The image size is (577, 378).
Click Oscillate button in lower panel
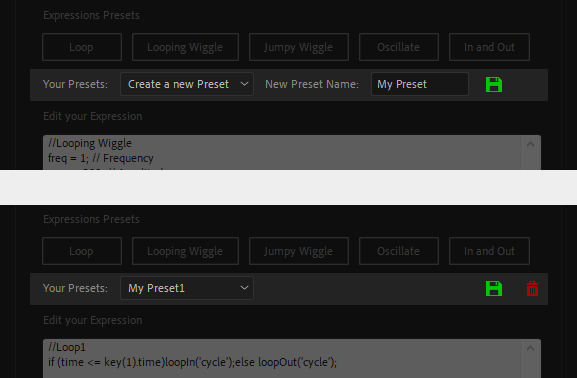click(x=399, y=251)
